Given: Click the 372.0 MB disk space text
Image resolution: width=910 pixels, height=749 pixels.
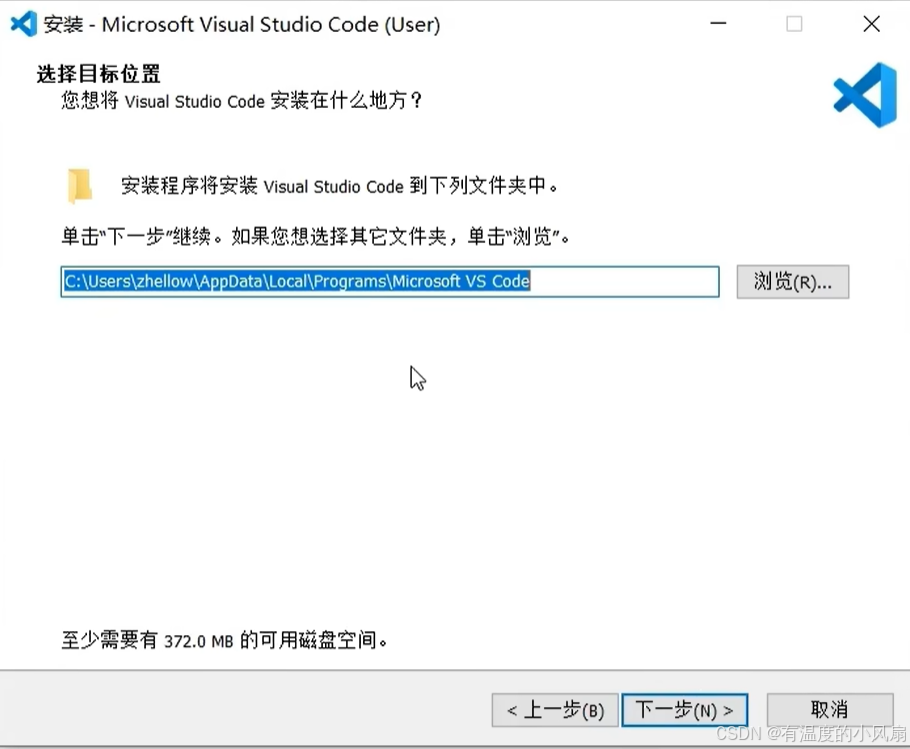Looking at the screenshot, I should coord(224,641).
